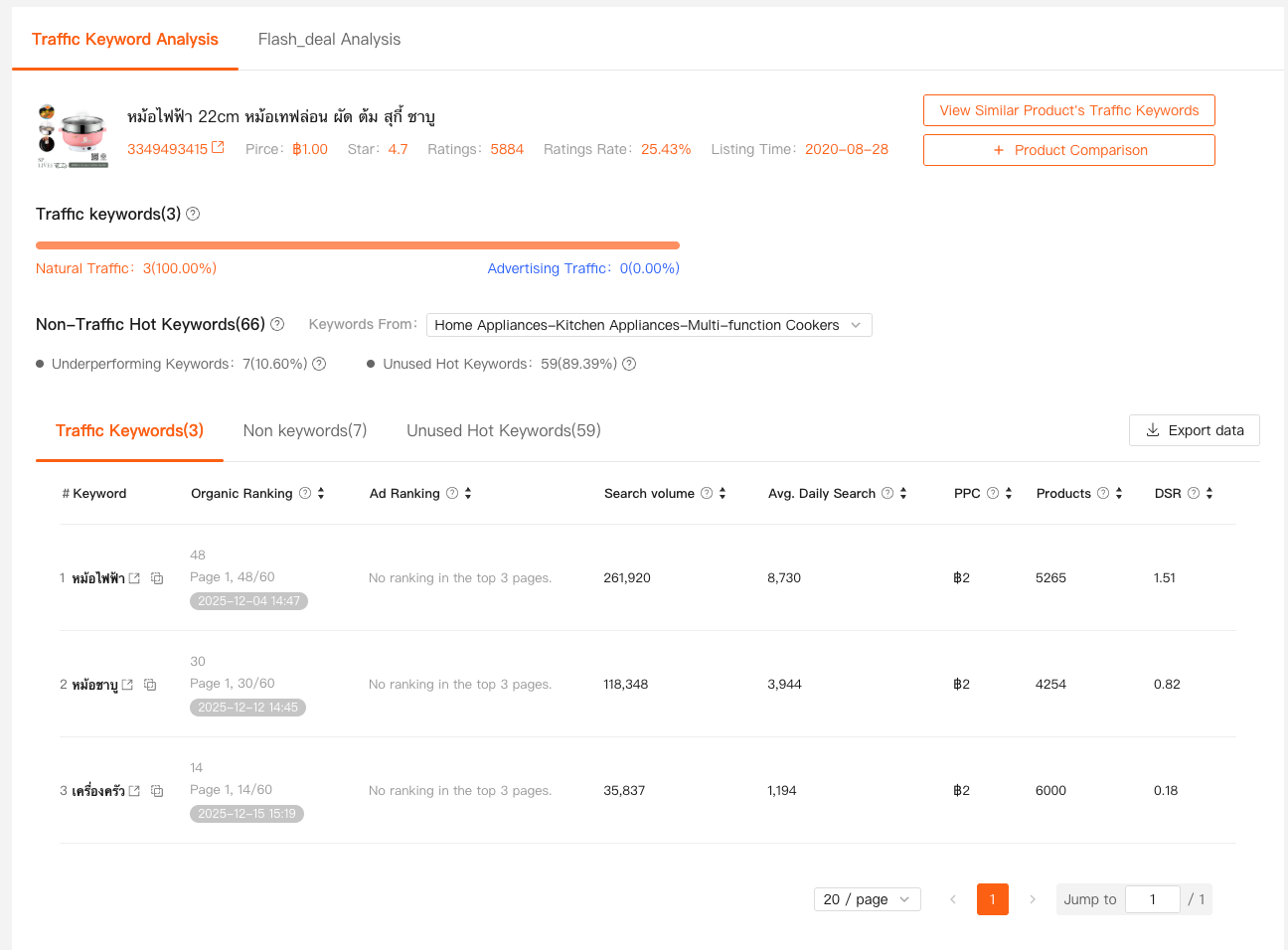
Task: Sort table by Search volume
Action: 723,493
